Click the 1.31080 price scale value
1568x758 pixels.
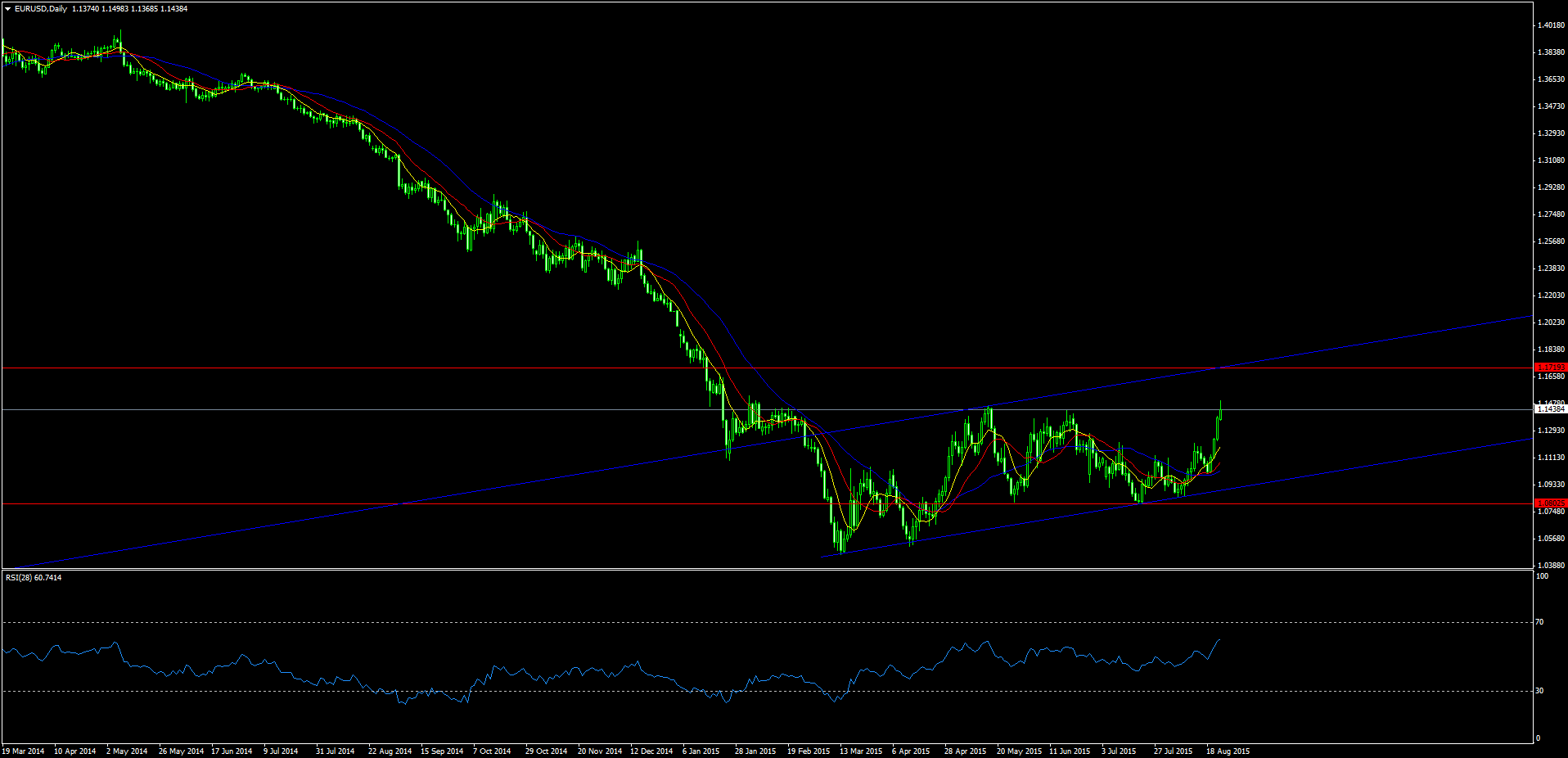pos(1552,160)
